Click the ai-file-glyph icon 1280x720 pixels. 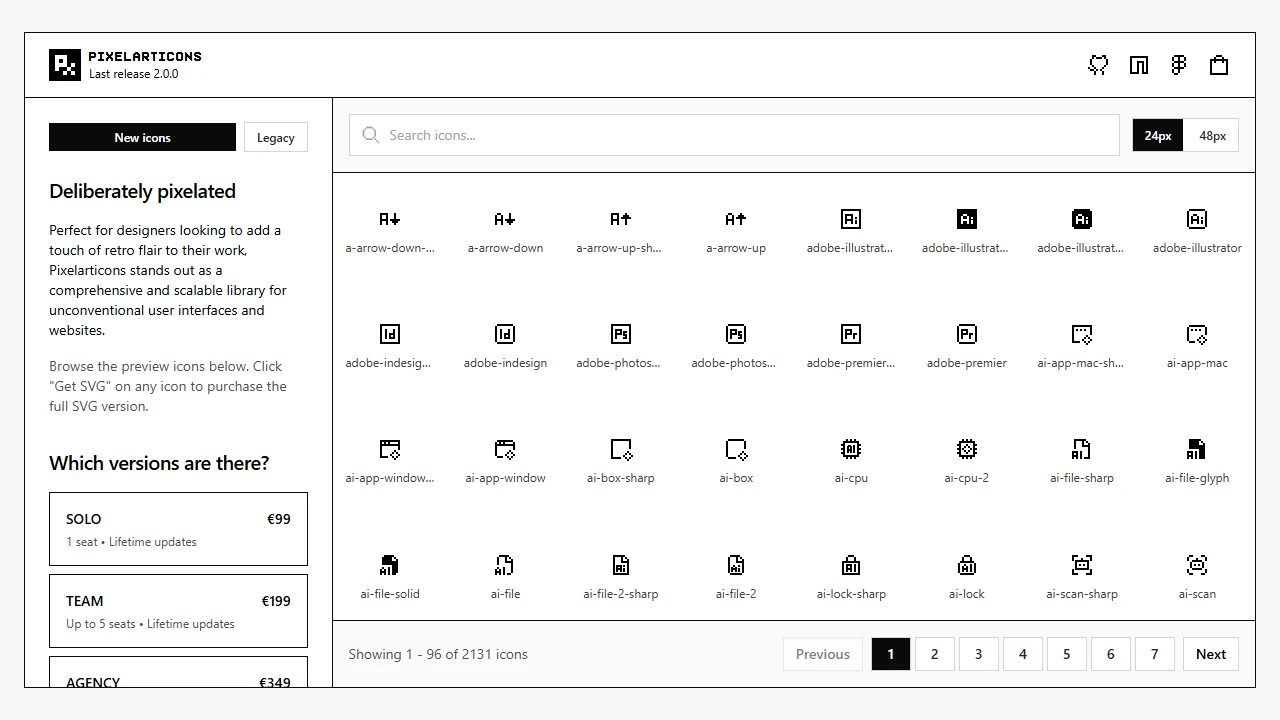pos(1196,449)
